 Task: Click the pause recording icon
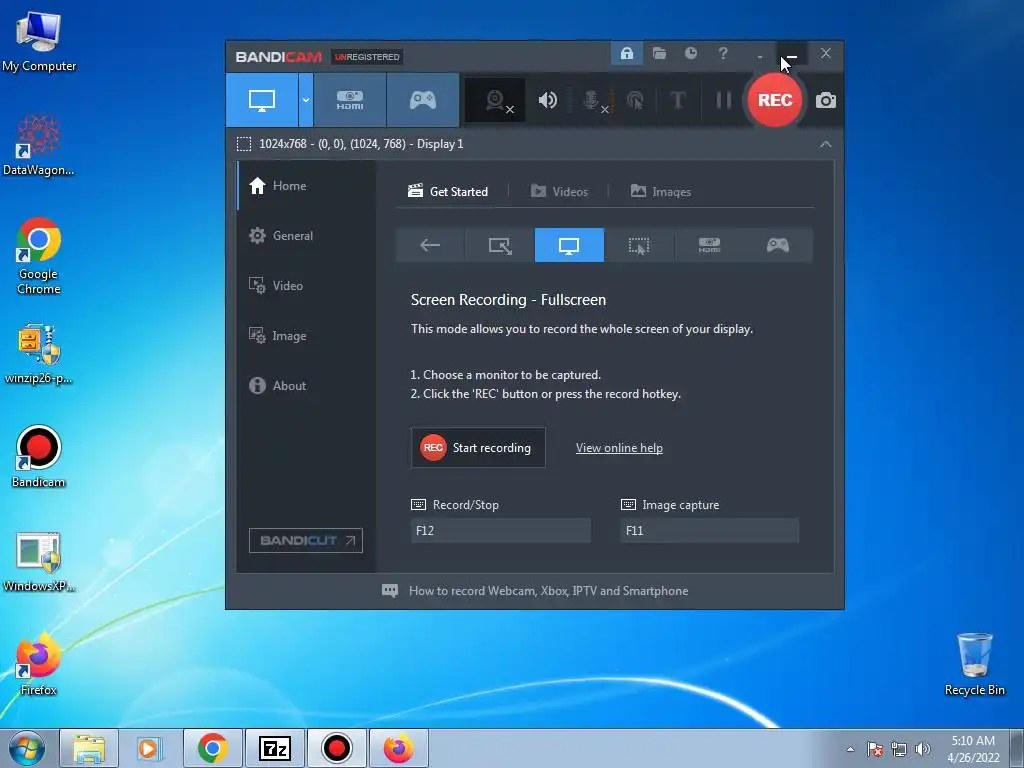724,100
